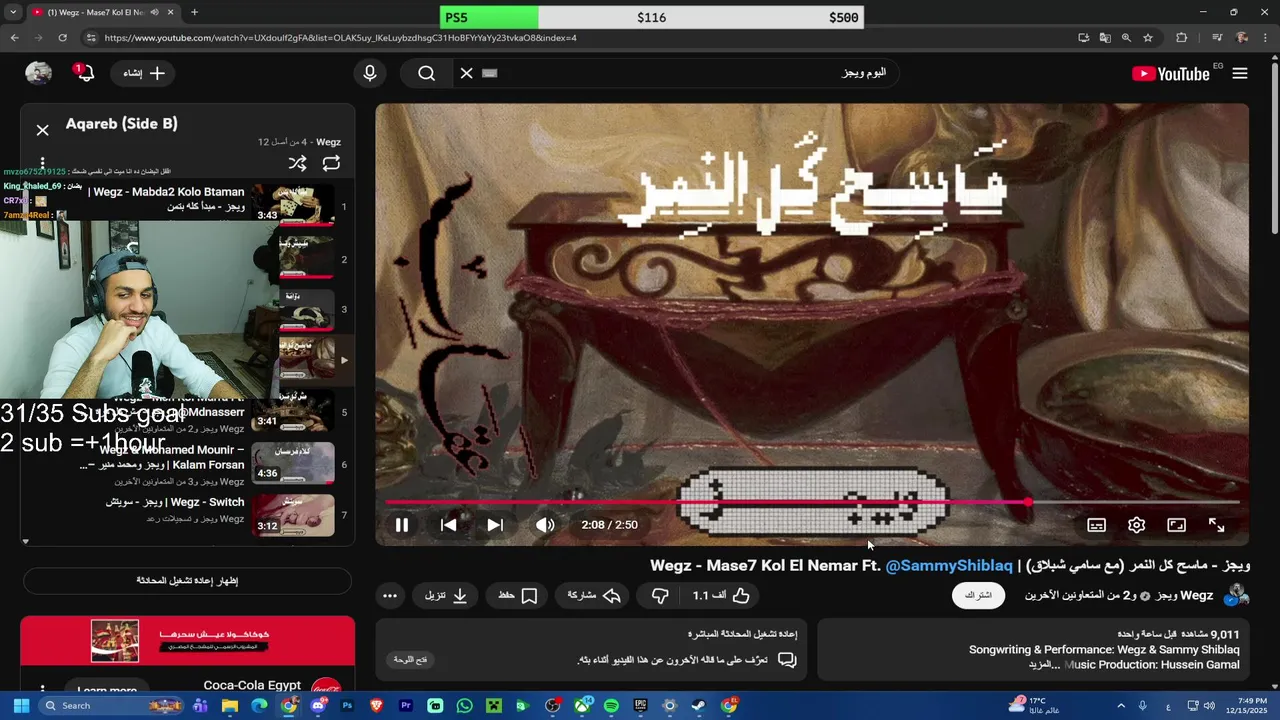Open the YouTube hamburger guide menu

(x=1240, y=73)
